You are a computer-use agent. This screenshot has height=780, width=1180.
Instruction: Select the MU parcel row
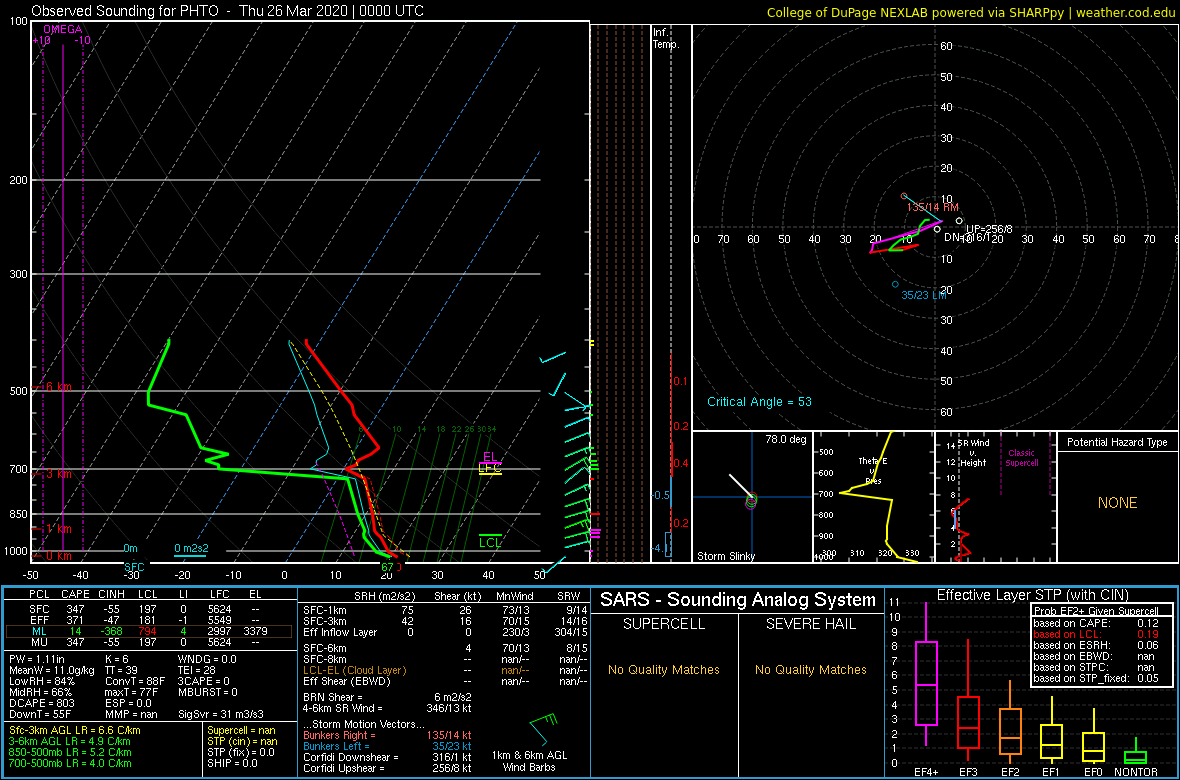click(x=150, y=642)
